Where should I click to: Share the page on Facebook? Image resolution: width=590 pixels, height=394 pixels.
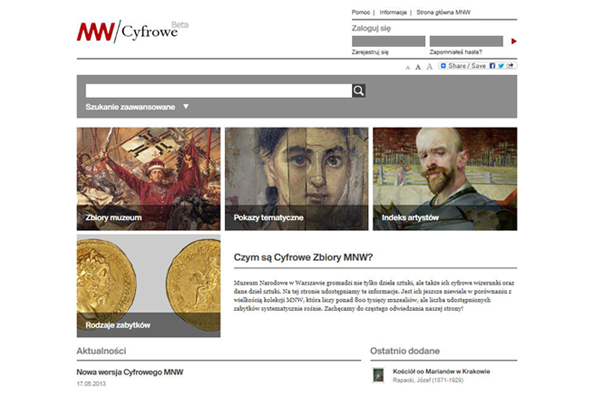pyautogui.click(x=492, y=66)
